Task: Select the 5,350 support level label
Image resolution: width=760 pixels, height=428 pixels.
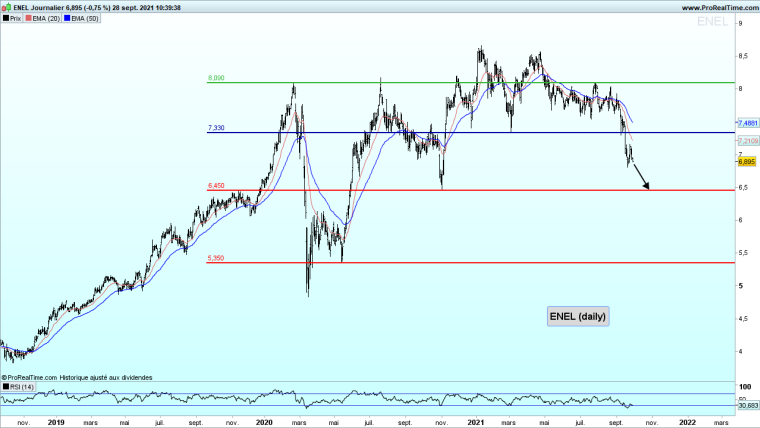Action: pyautogui.click(x=216, y=258)
